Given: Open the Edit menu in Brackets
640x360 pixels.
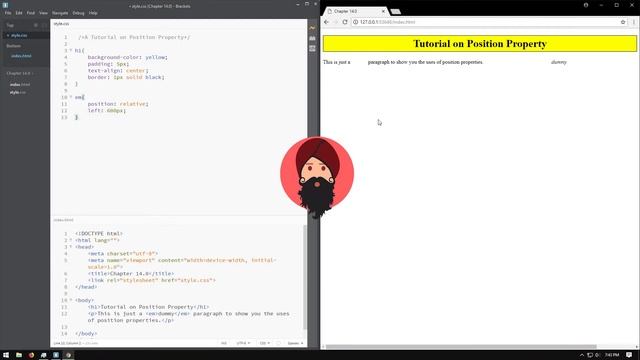Looking at the screenshot, I should 19,13.
